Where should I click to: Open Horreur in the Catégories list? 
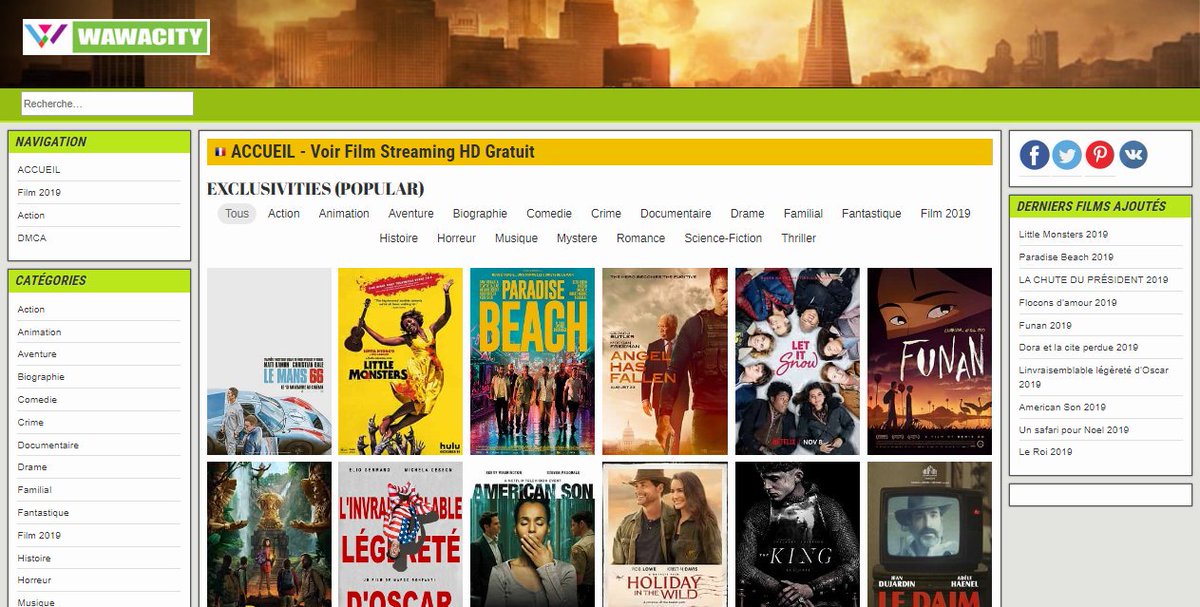(x=34, y=580)
